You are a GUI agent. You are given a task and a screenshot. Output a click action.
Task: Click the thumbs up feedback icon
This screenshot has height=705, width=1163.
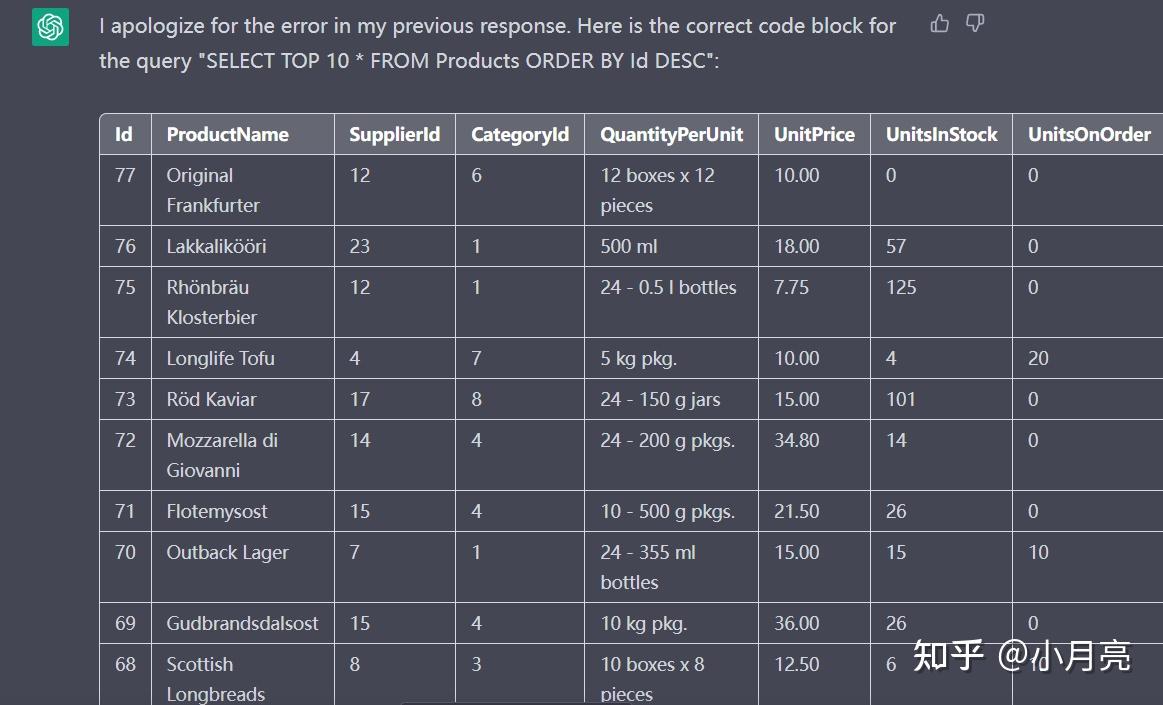tap(940, 24)
